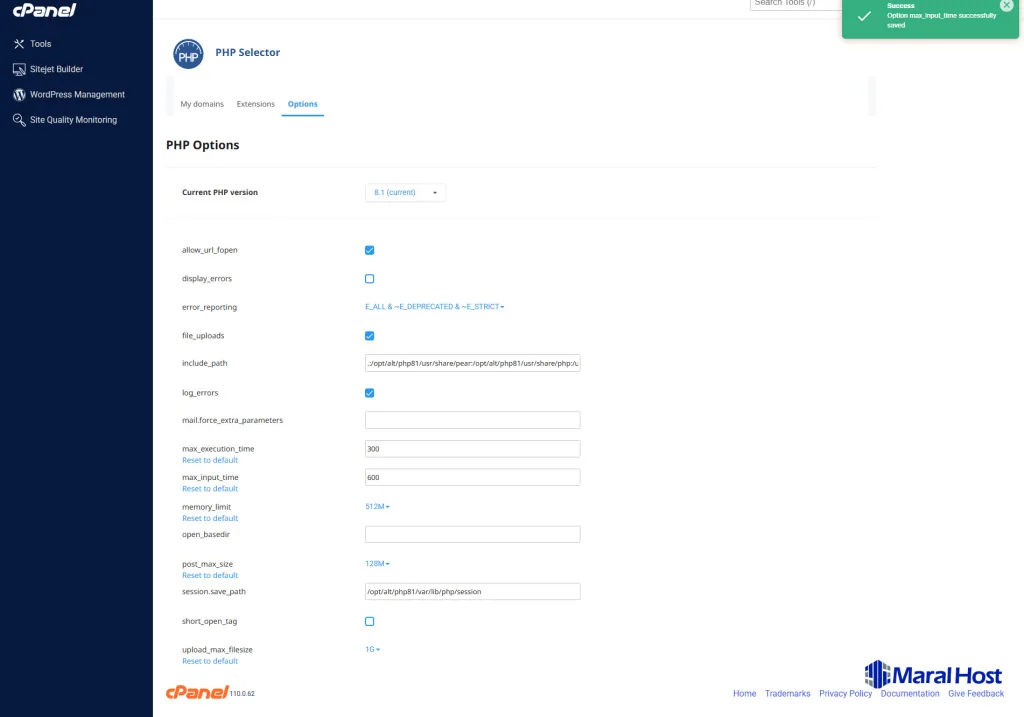Open the error_reporting dropdown
The width and height of the screenshot is (1024, 717).
[x=436, y=306]
